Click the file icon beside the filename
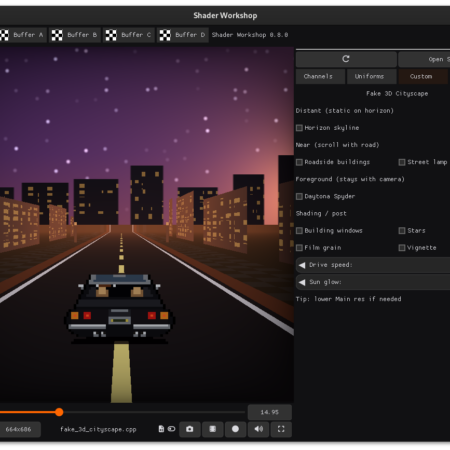450x450 pixels. point(161,429)
